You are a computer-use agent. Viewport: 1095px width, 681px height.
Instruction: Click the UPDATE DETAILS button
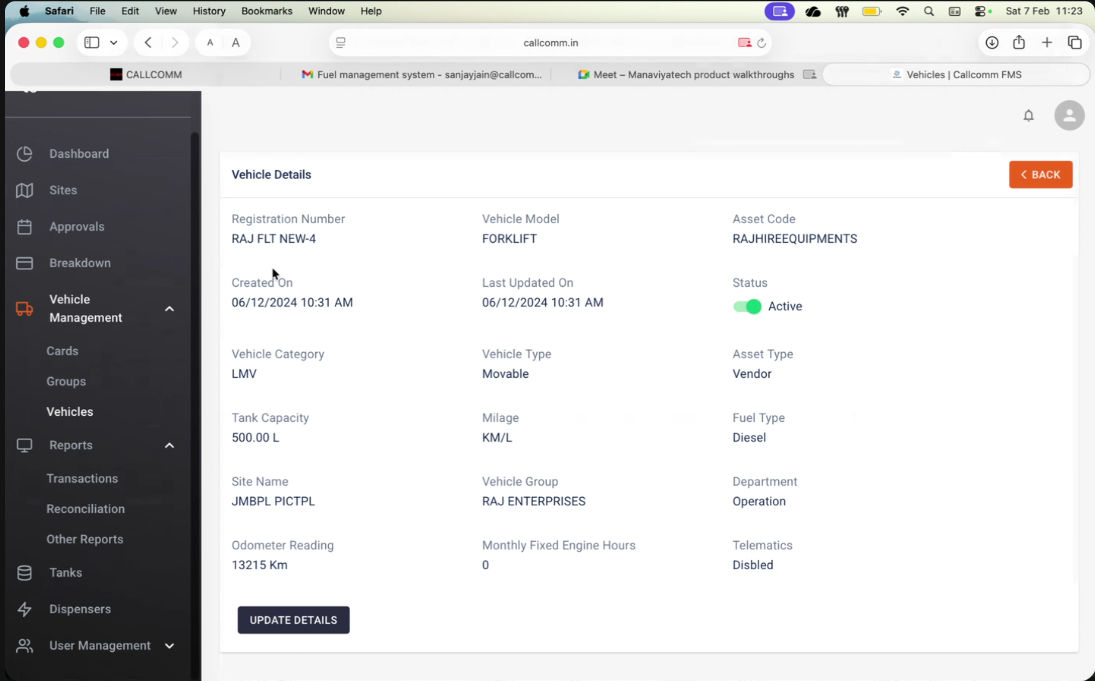(x=293, y=619)
